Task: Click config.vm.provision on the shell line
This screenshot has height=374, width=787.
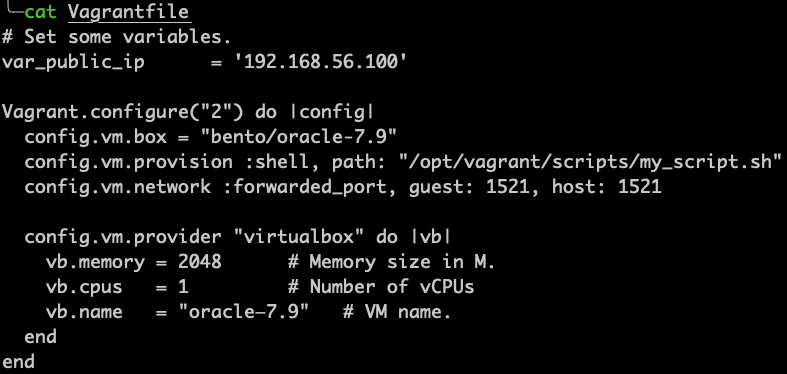Action: (x=128, y=162)
